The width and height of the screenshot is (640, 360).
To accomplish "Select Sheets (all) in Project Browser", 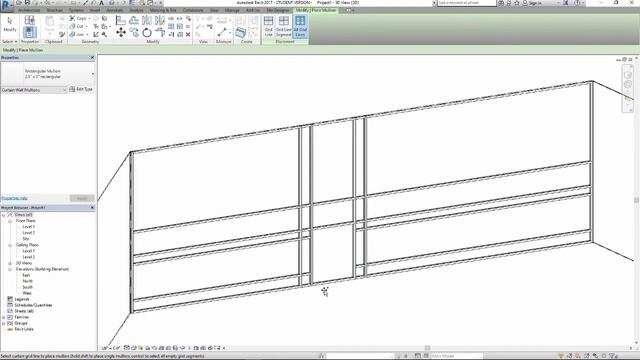I will tap(24, 311).
